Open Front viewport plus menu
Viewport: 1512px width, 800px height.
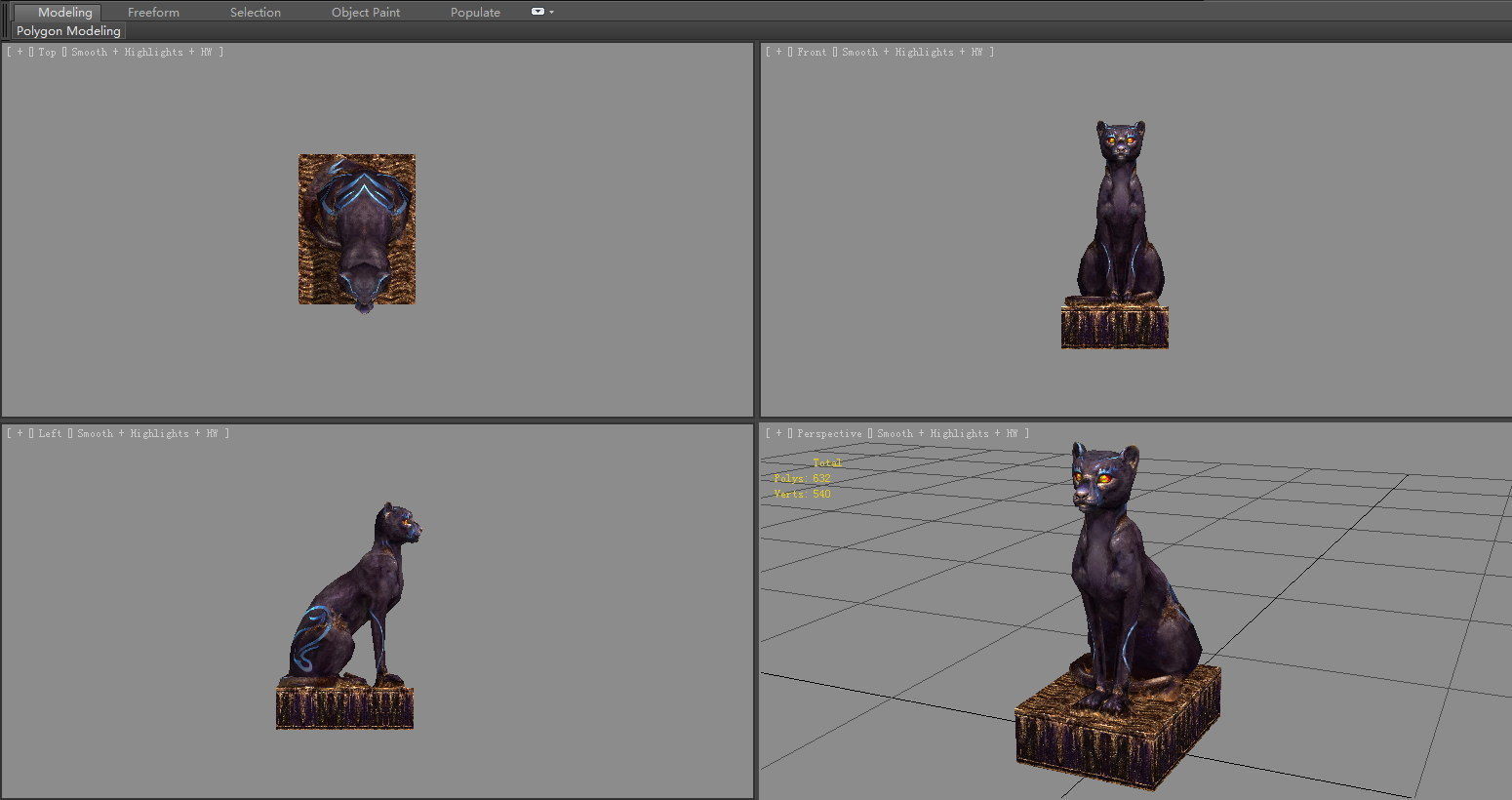tap(778, 52)
